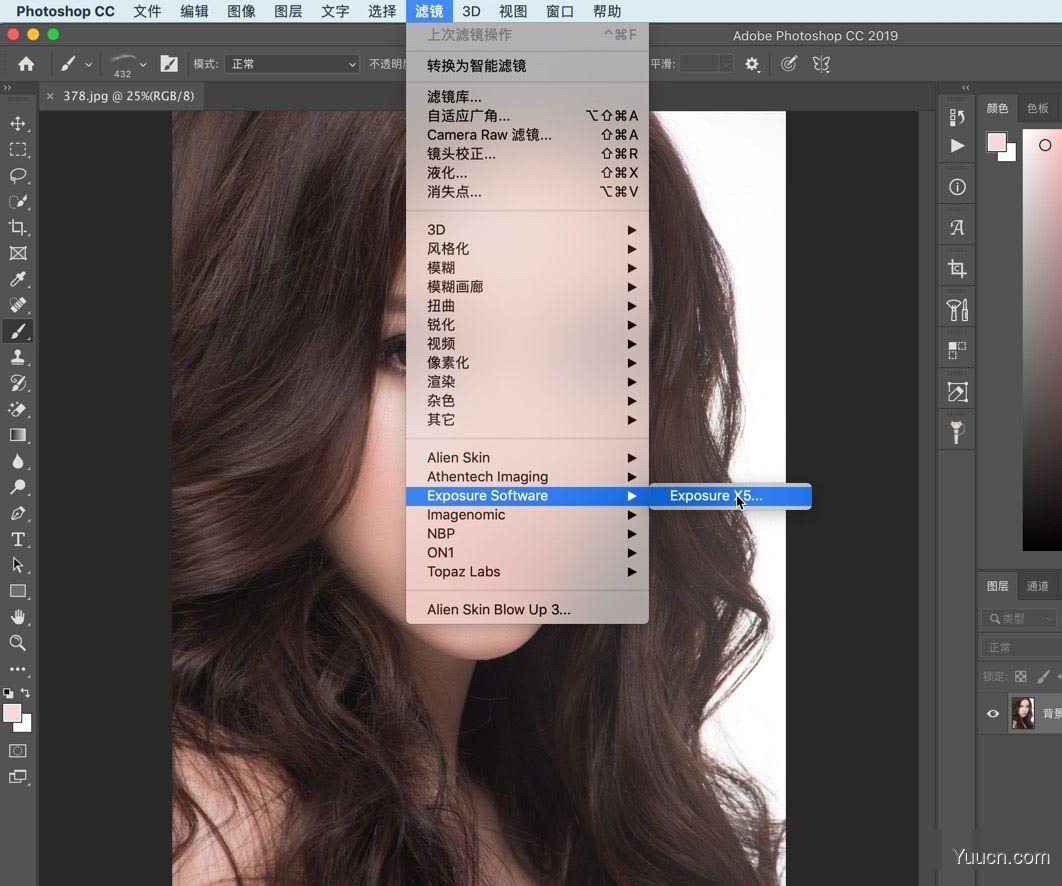Expand the 风格化 submenu
1062x886 pixels.
pos(527,249)
